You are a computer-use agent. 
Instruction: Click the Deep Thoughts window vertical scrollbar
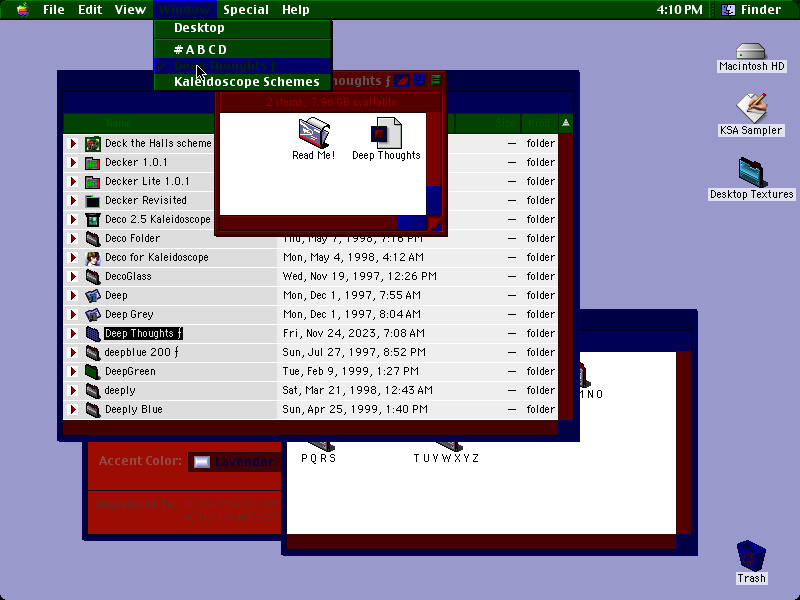click(x=434, y=164)
